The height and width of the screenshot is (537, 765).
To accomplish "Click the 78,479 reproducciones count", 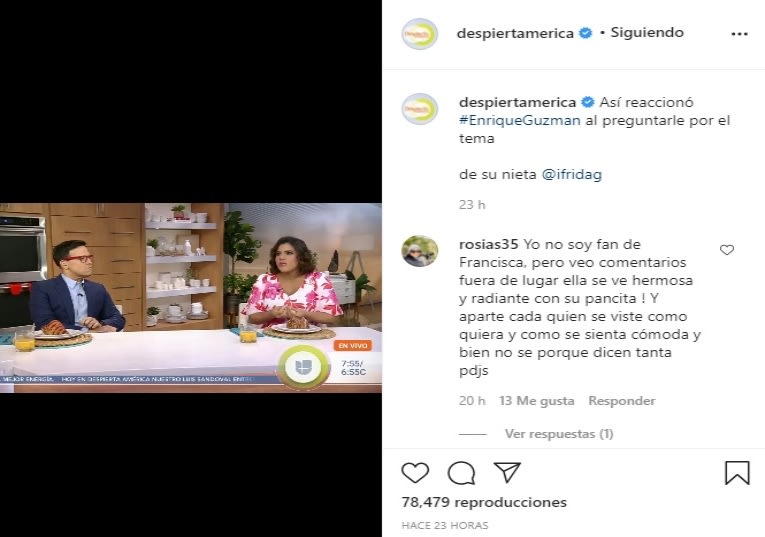I will point(484,502).
